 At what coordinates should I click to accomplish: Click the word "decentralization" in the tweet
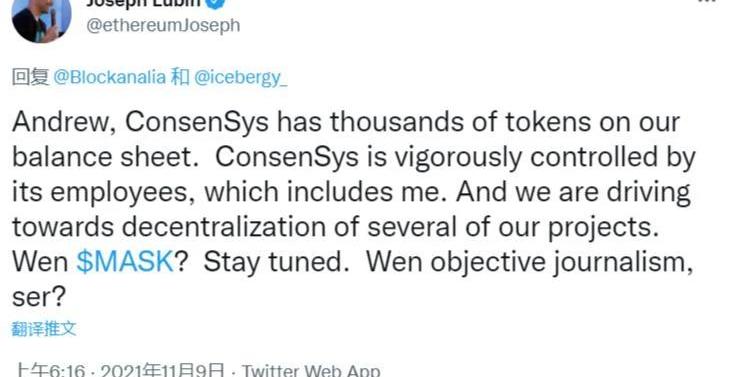224,228
